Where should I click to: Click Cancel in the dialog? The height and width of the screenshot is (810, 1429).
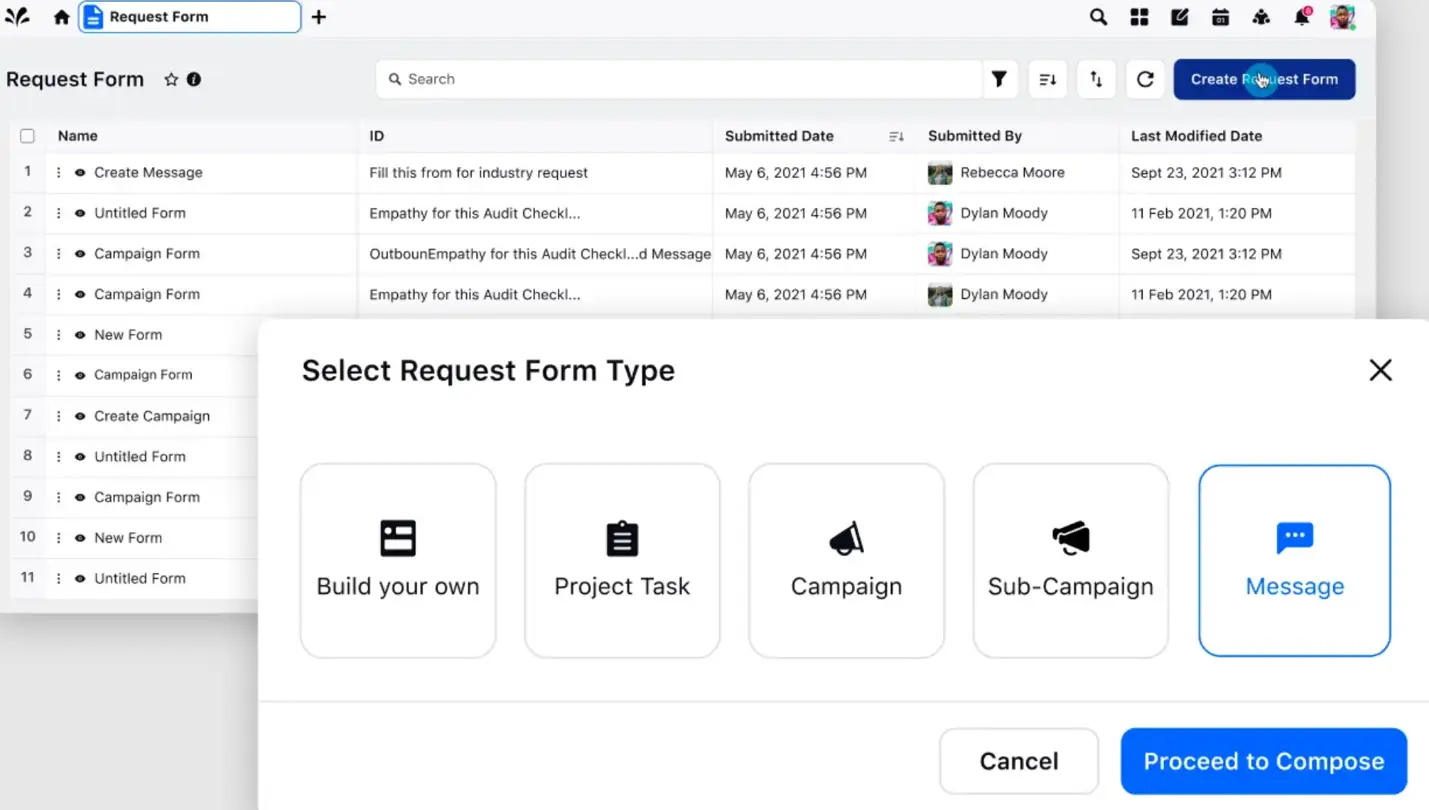pos(1019,761)
